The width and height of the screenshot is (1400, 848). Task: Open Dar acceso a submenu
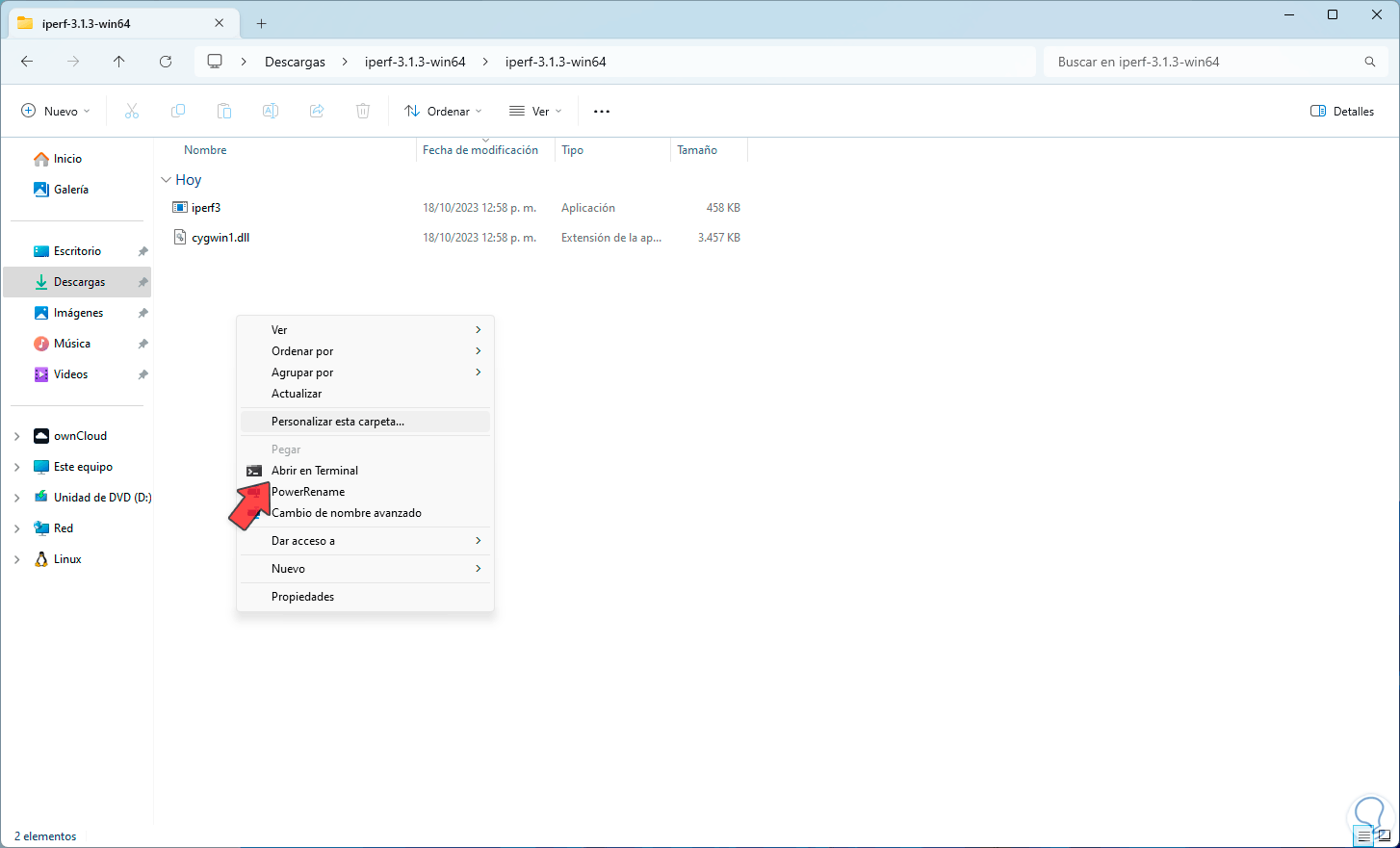tap(365, 541)
